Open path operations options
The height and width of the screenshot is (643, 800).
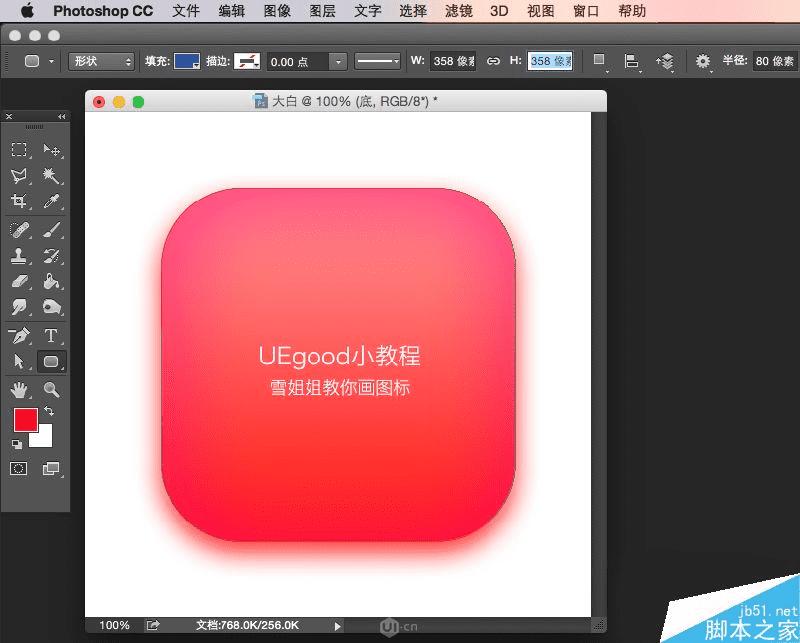tap(599, 61)
